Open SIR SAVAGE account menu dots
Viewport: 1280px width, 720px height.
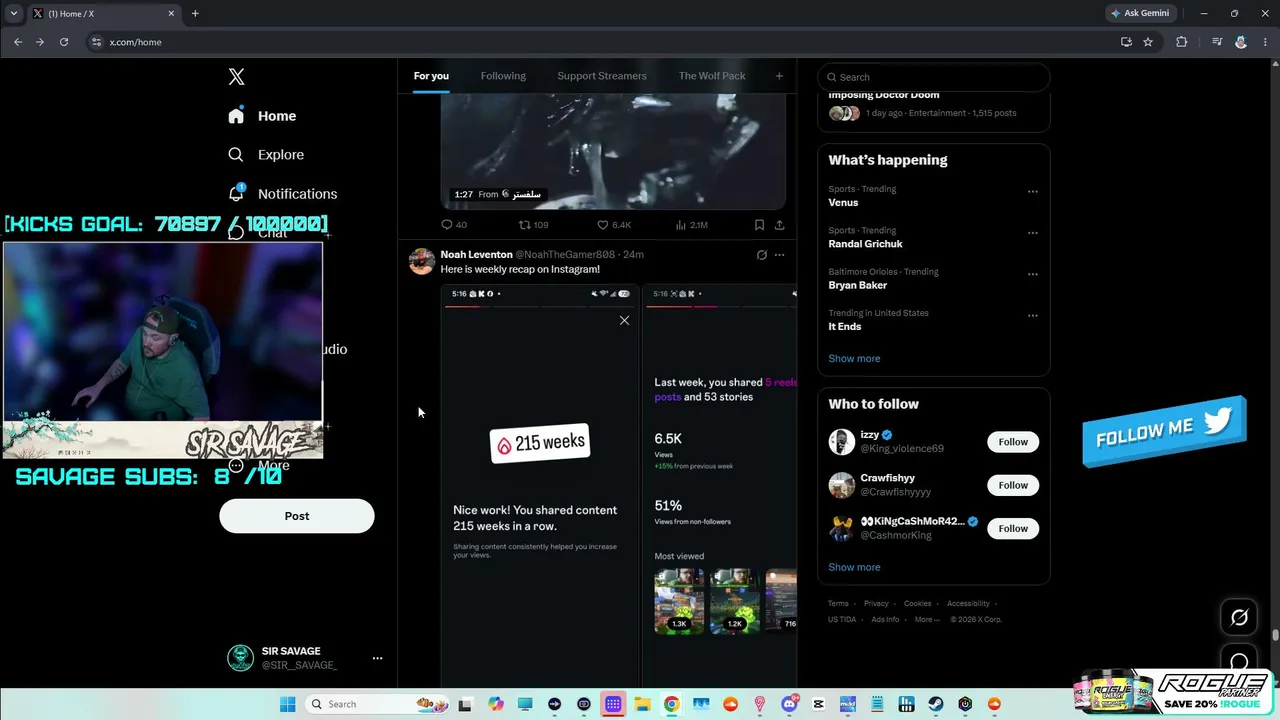(377, 658)
